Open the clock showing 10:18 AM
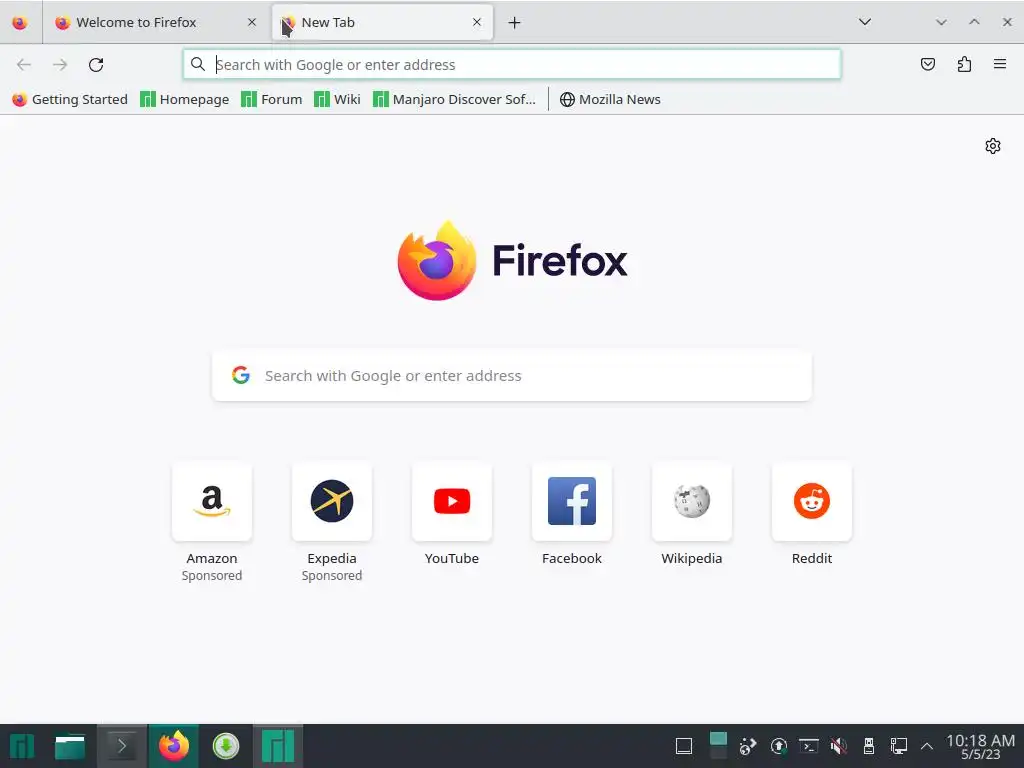 click(980, 746)
